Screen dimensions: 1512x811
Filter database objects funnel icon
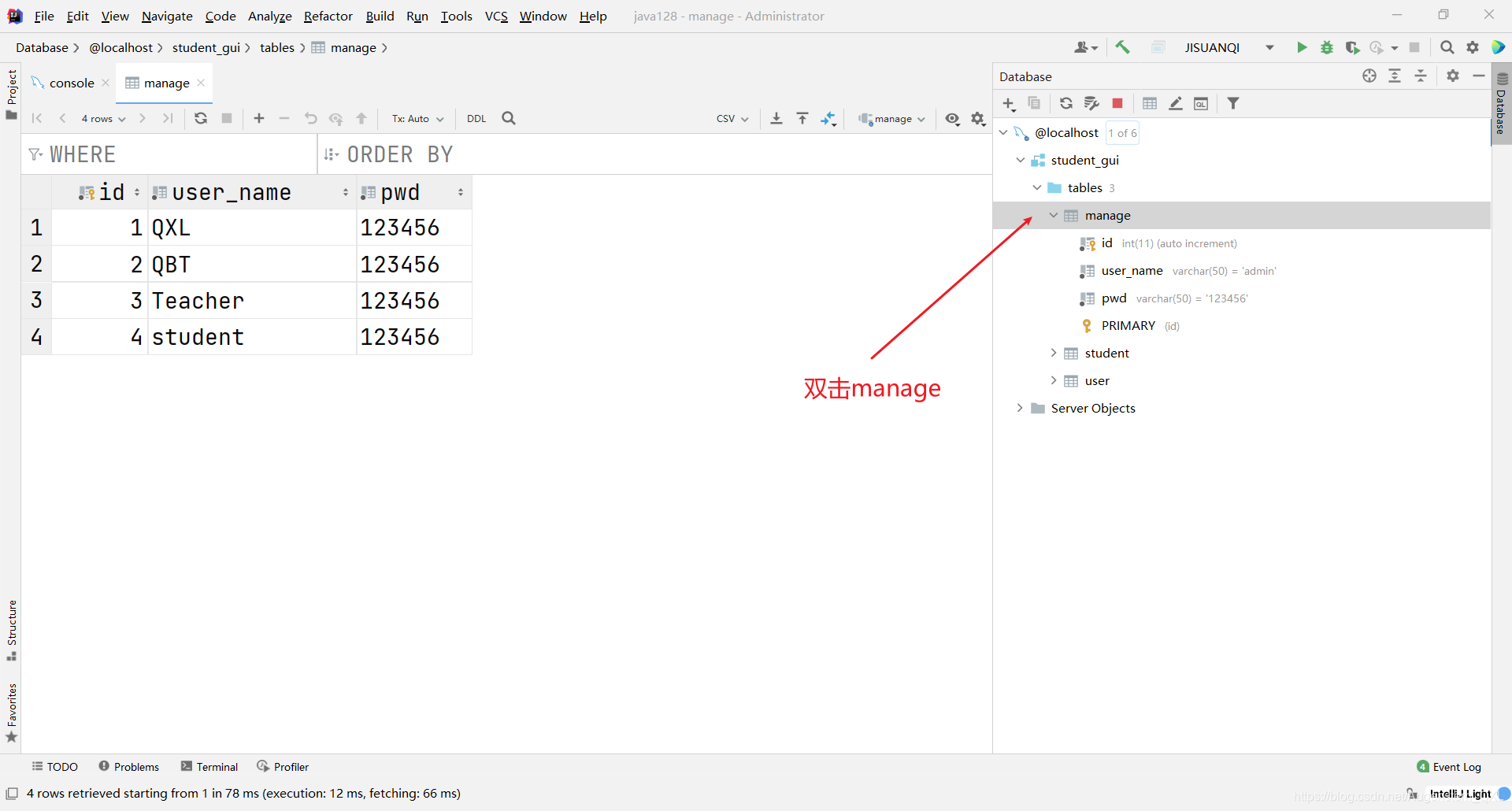(x=1233, y=103)
